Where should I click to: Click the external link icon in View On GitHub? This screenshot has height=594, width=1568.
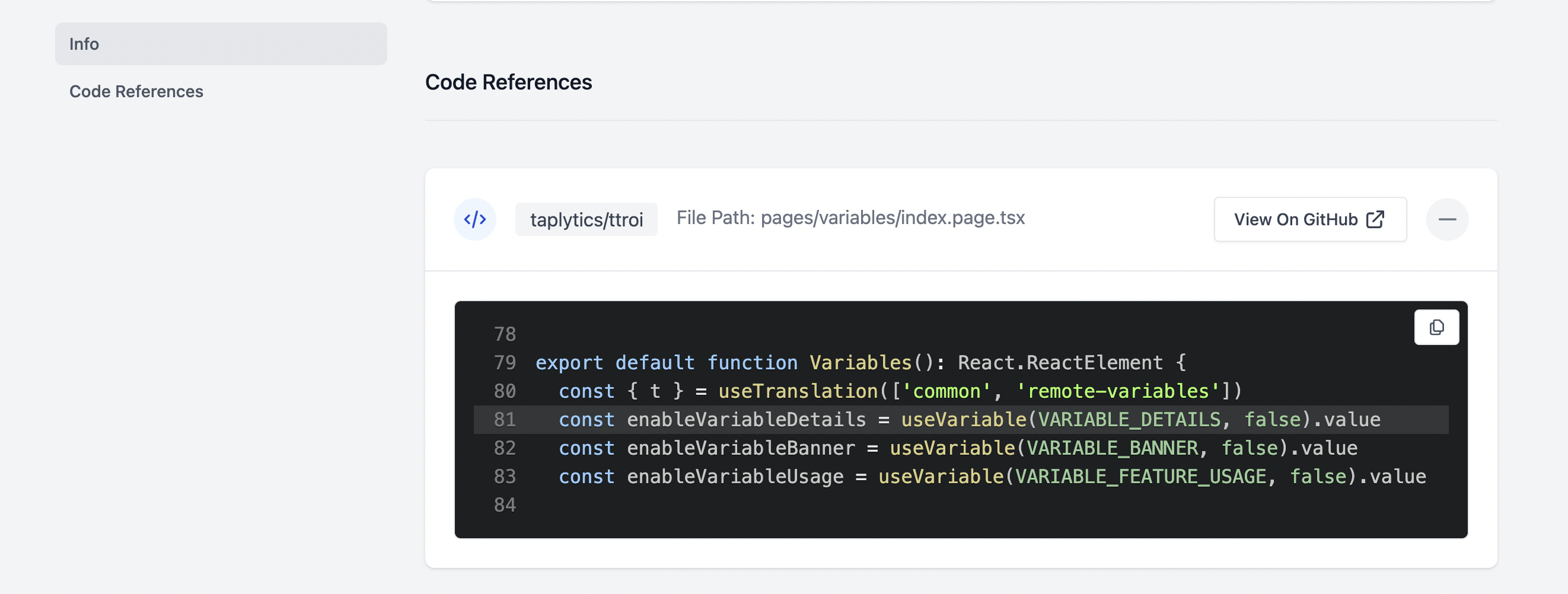point(1375,219)
